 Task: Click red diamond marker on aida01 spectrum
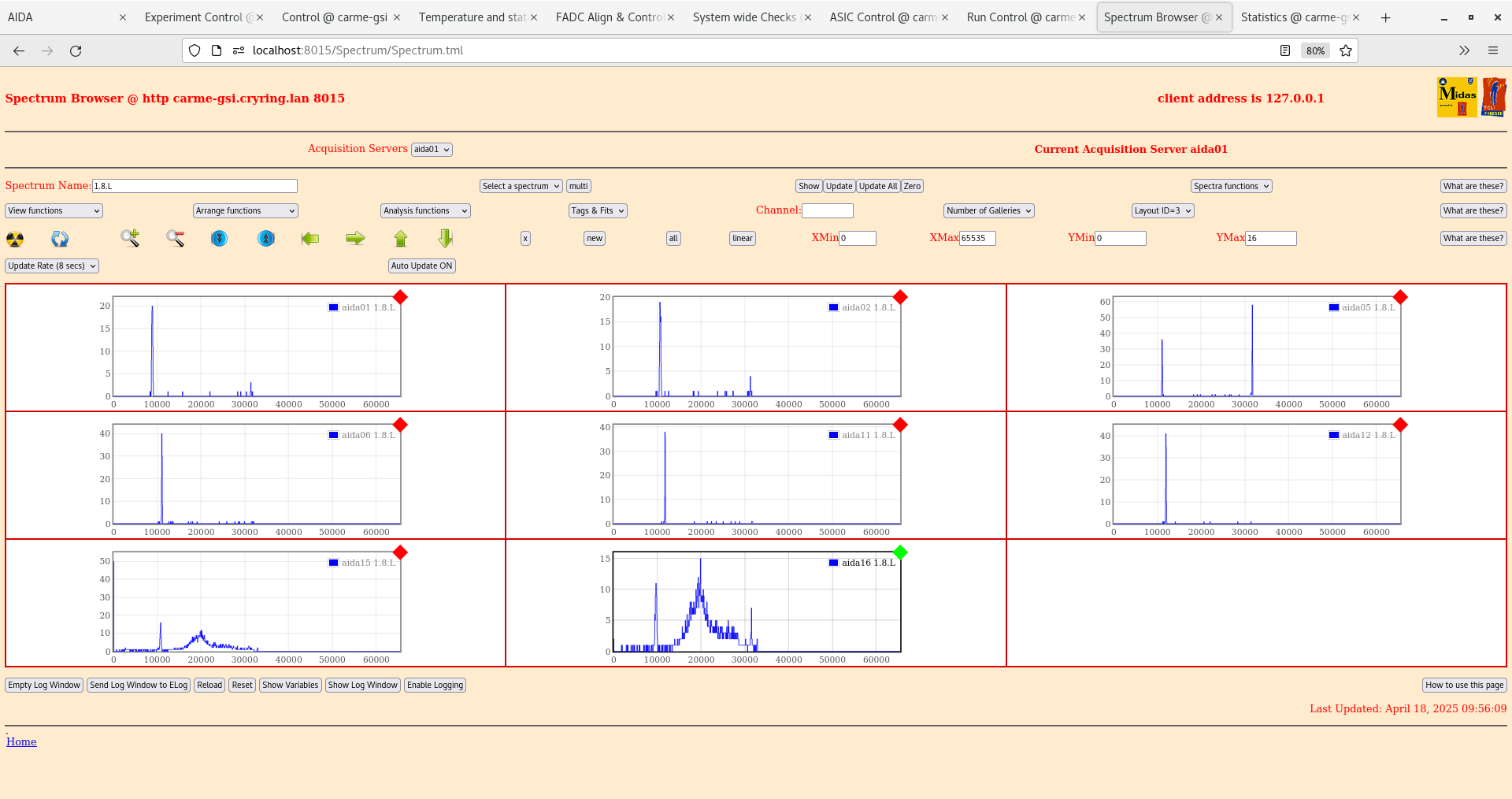[x=400, y=297]
